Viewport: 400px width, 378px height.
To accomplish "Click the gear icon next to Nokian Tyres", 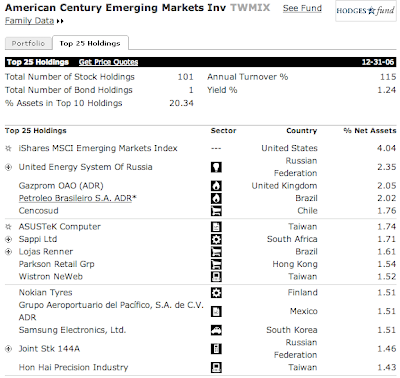I will (216, 293).
